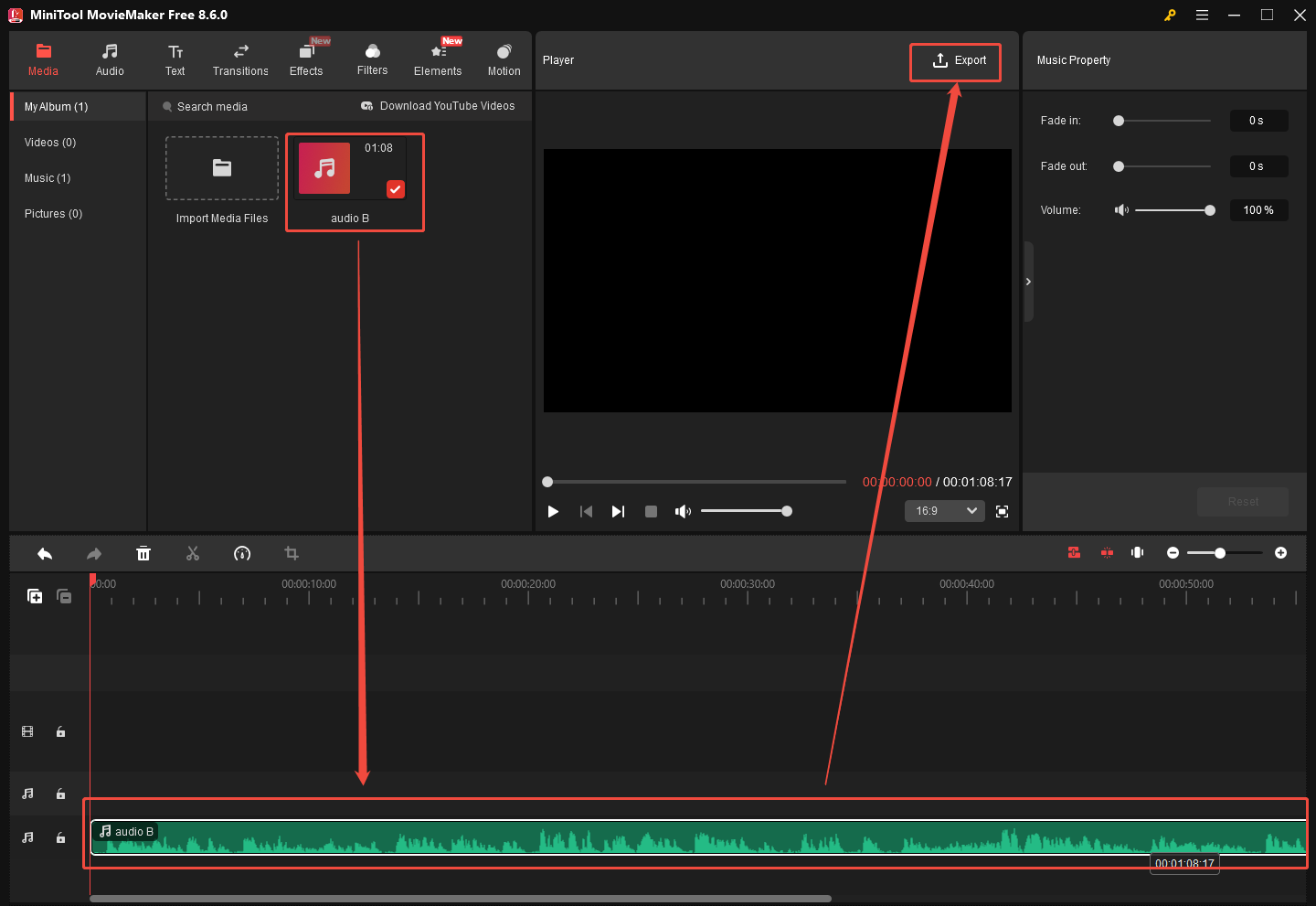Remove a track icon
1316x906 pixels.
[x=64, y=596]
